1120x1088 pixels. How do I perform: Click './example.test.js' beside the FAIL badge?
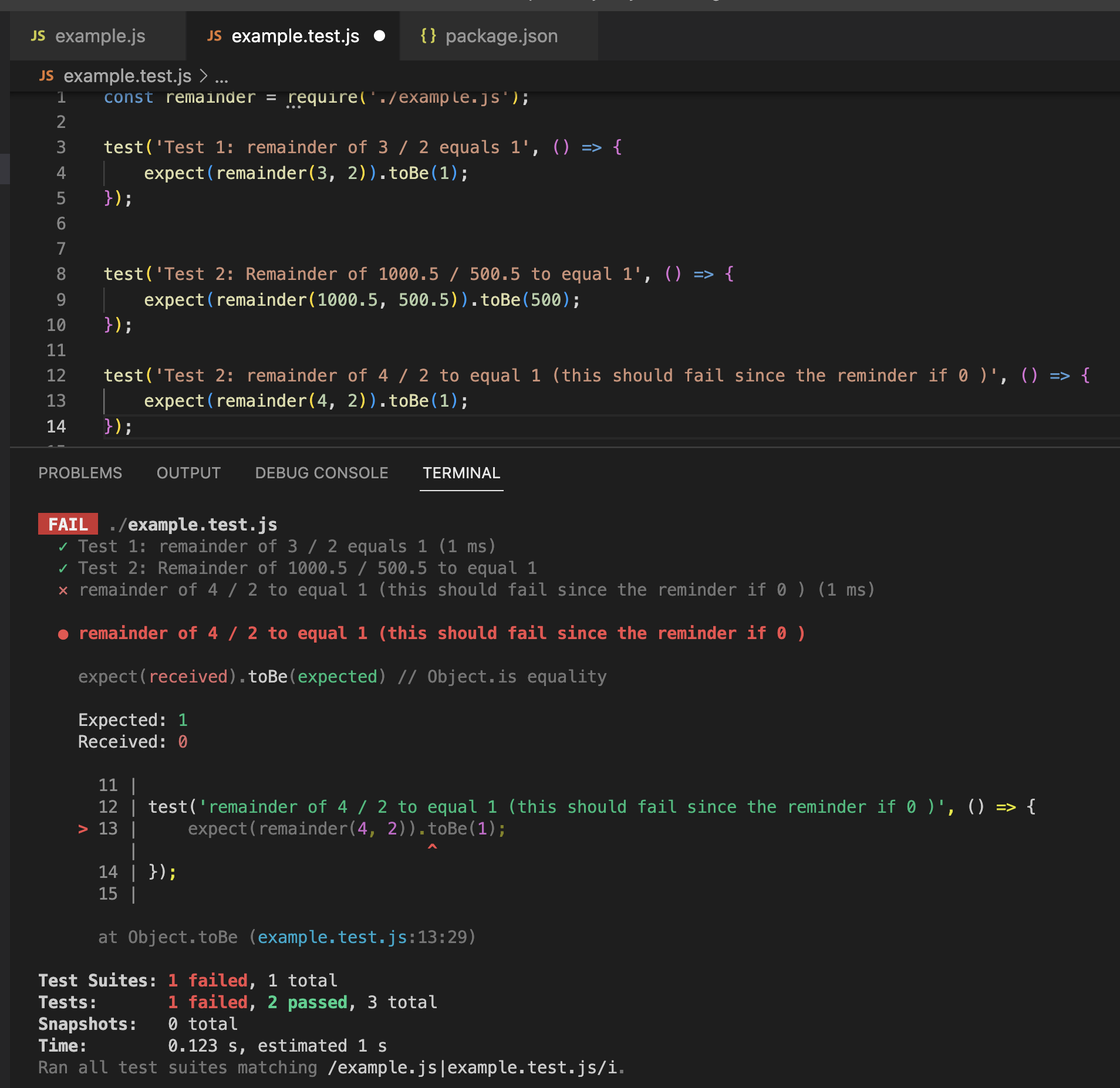tap(193, 524)
